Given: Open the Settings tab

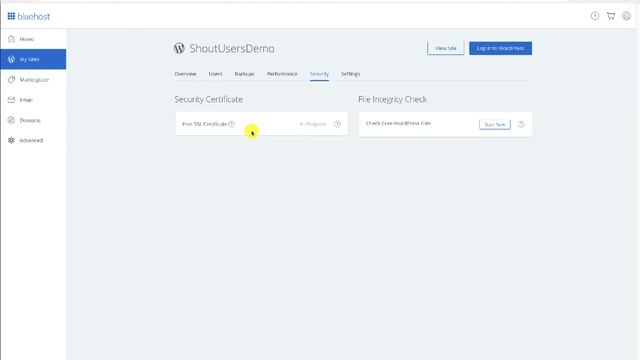Looking at the screenshot, I should point(351,74).
